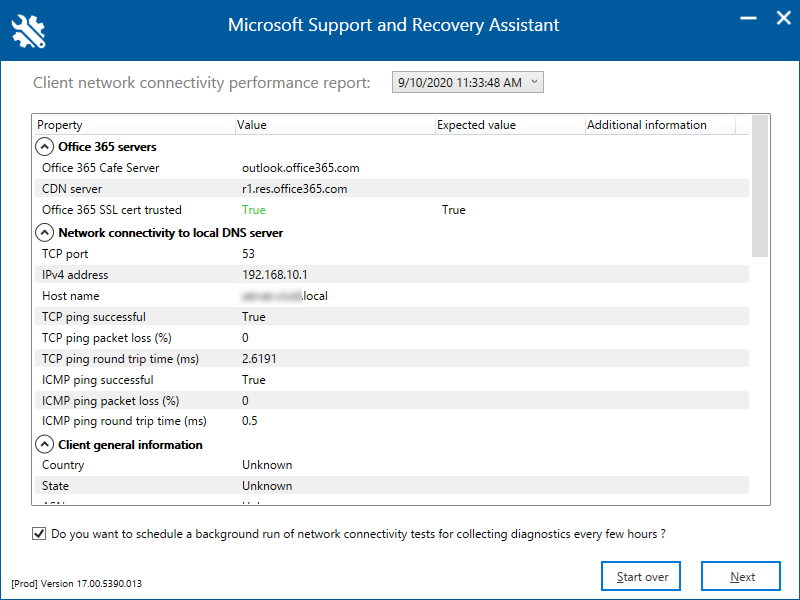Select the Office 365 Cafe Server row
This screenshot has height=600, width=800.
[392, 168]
